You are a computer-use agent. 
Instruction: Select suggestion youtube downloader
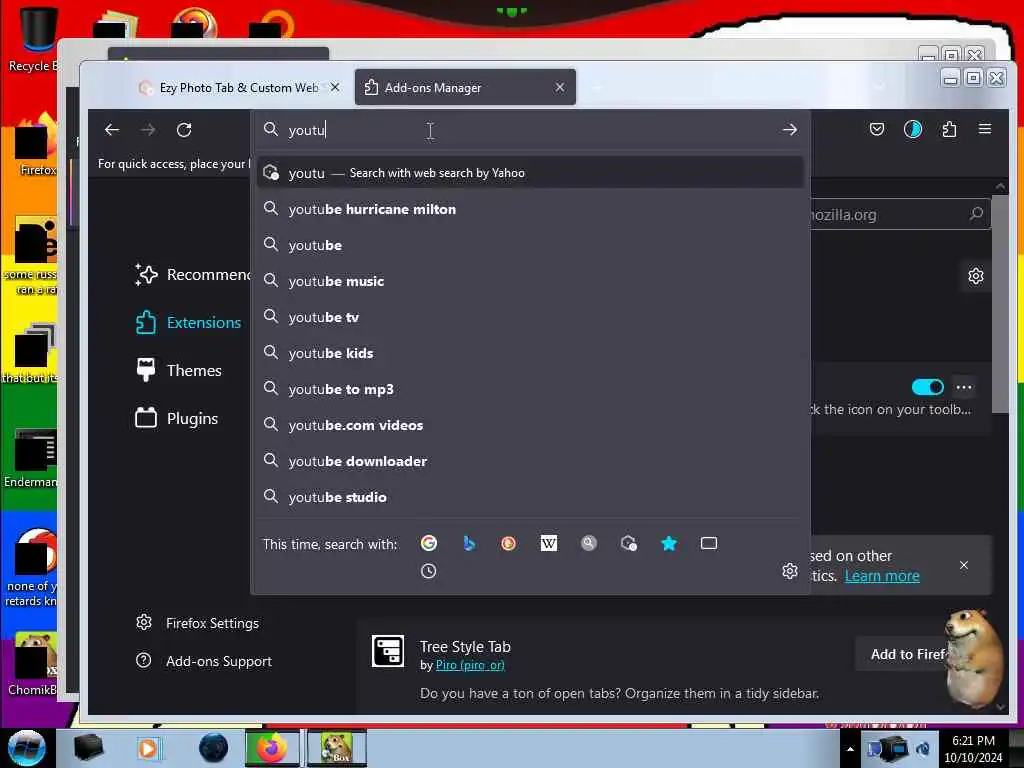[530, 460]
